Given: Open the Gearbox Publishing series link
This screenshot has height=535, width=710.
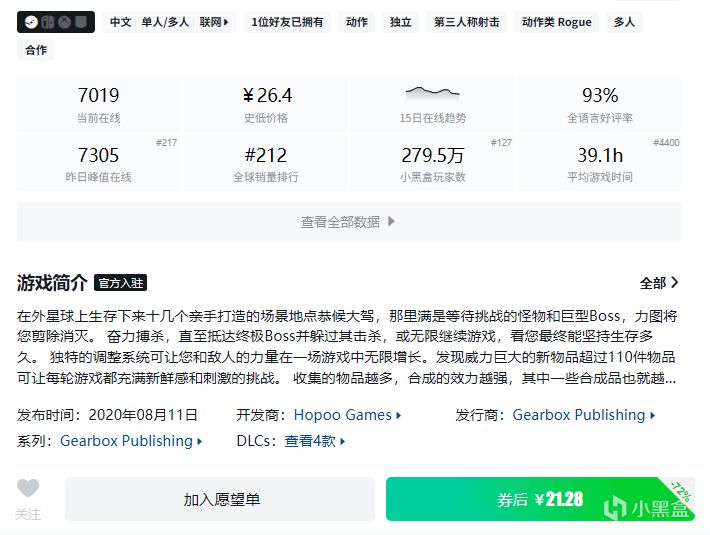Looking at the screenshot, I should click(x=131, y=441).
